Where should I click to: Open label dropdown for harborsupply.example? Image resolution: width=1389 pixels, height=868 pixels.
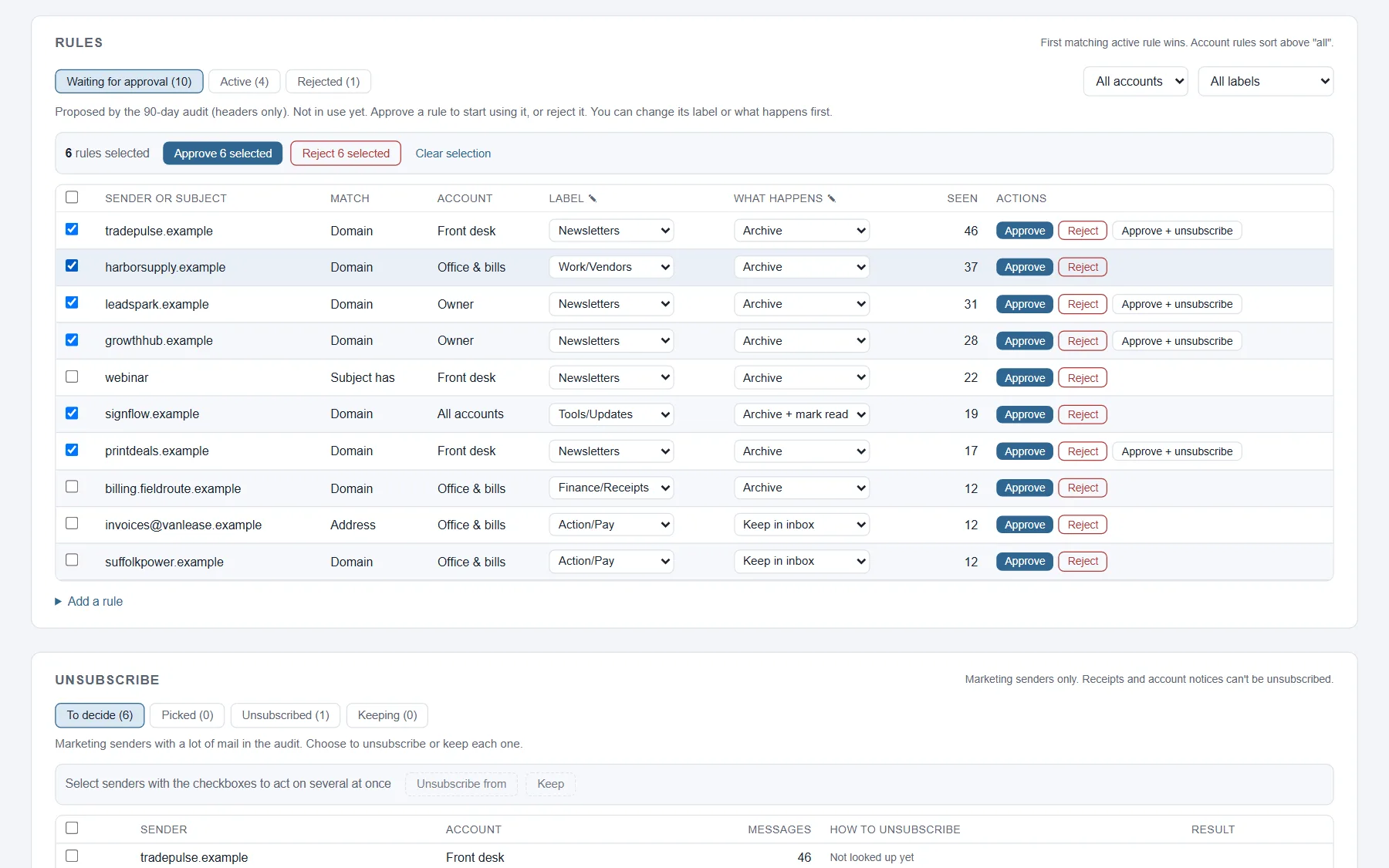click(611, 267)
